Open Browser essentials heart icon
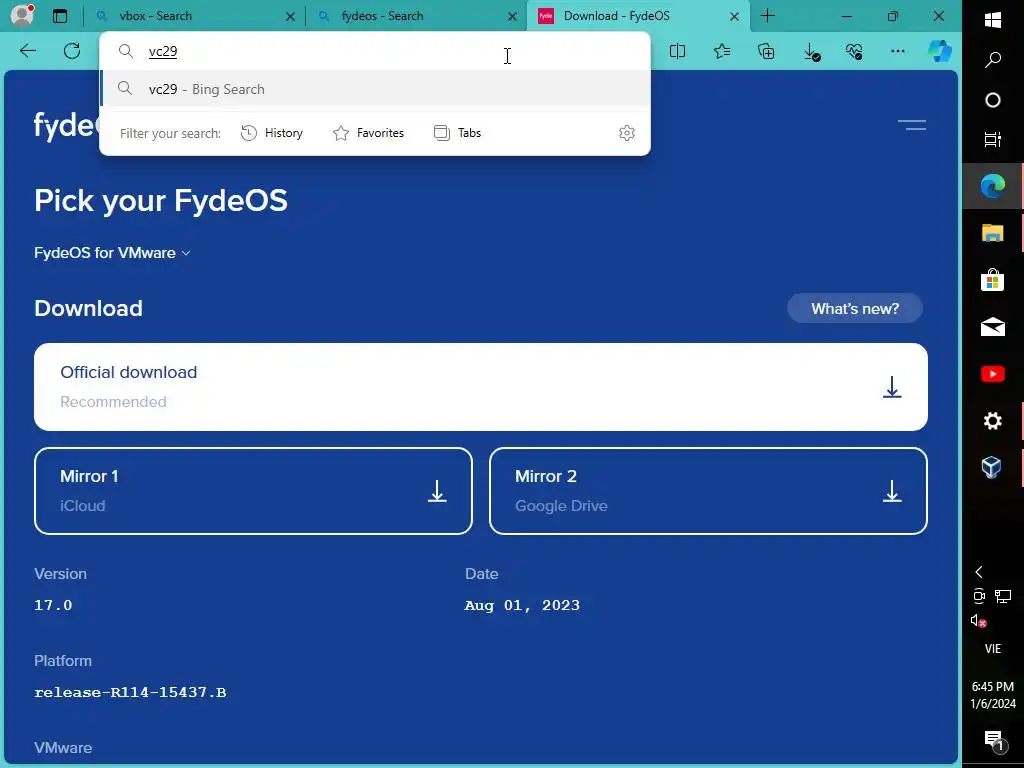Screen dimensions: 1024x768 click(x=854, y=51)
